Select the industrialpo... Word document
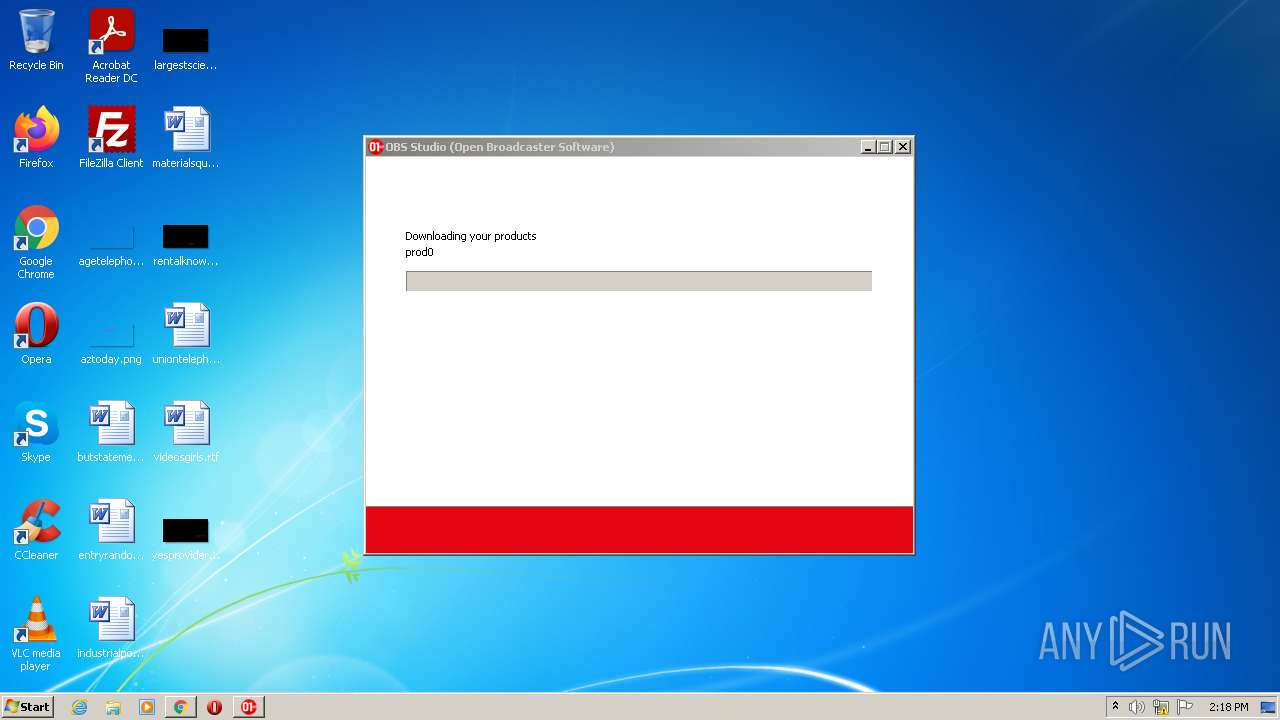1280x720 pixels. click(111, 628)
